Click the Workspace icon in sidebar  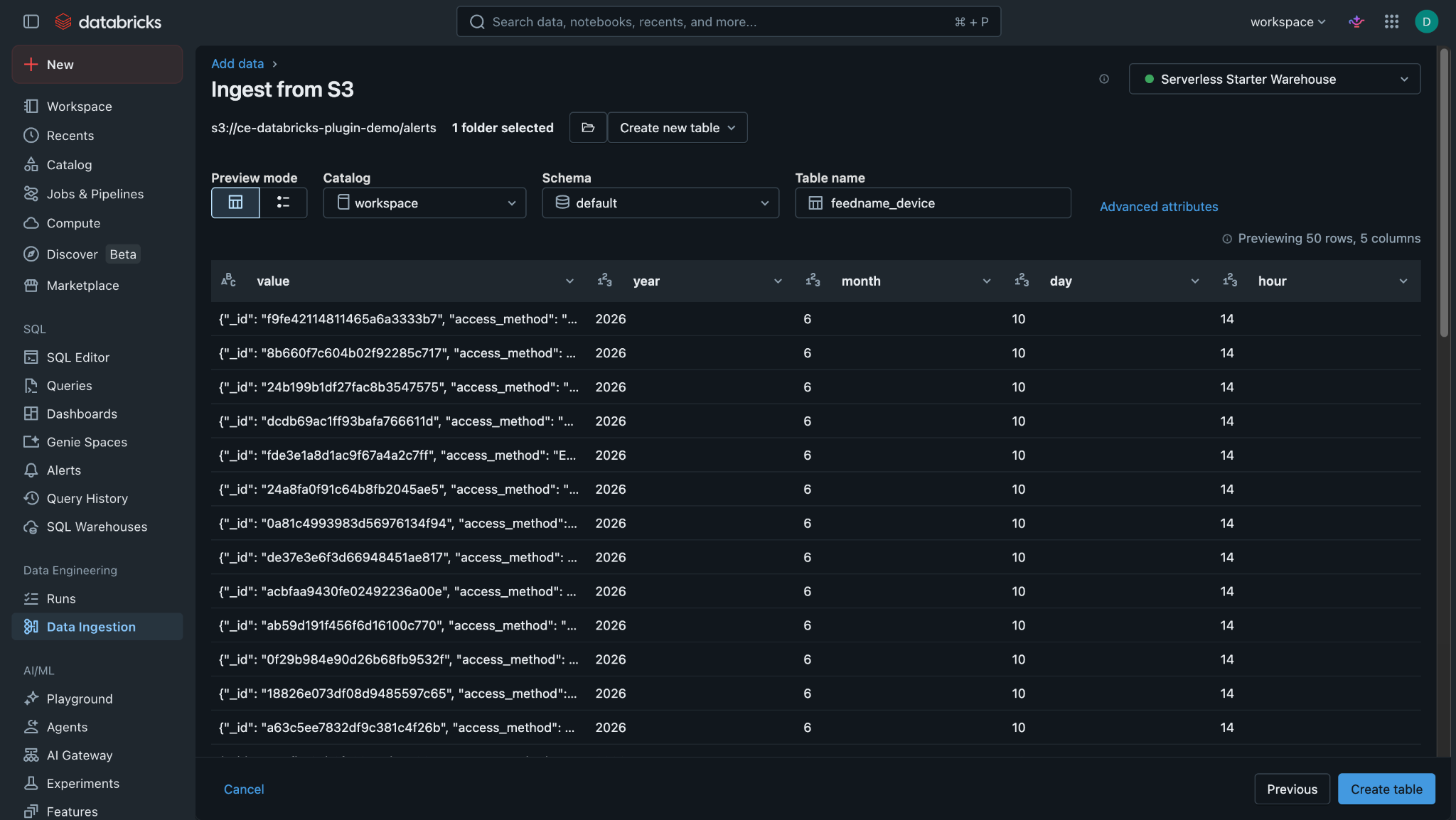pyautogui.click(x=31, y=106)
